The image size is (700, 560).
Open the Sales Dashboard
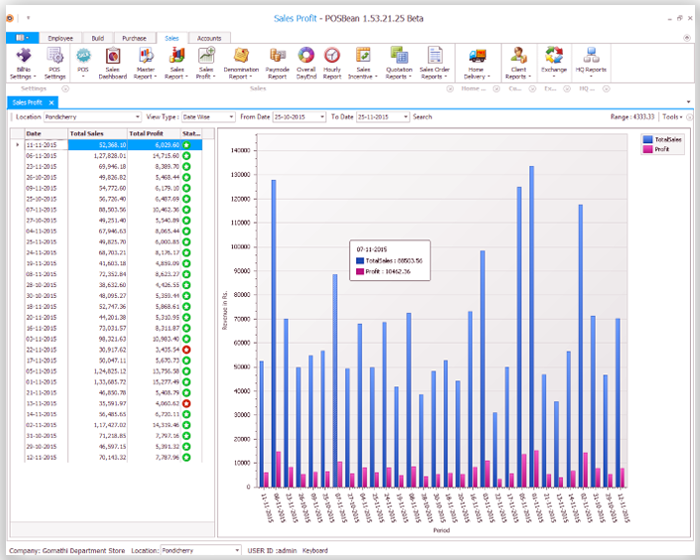[112, 64]
